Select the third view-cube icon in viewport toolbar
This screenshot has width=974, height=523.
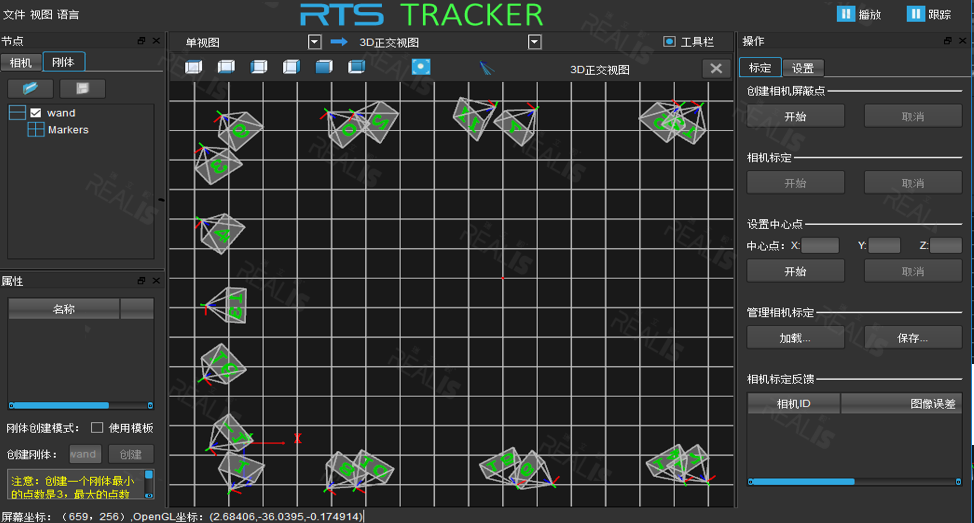coord(258,66)
